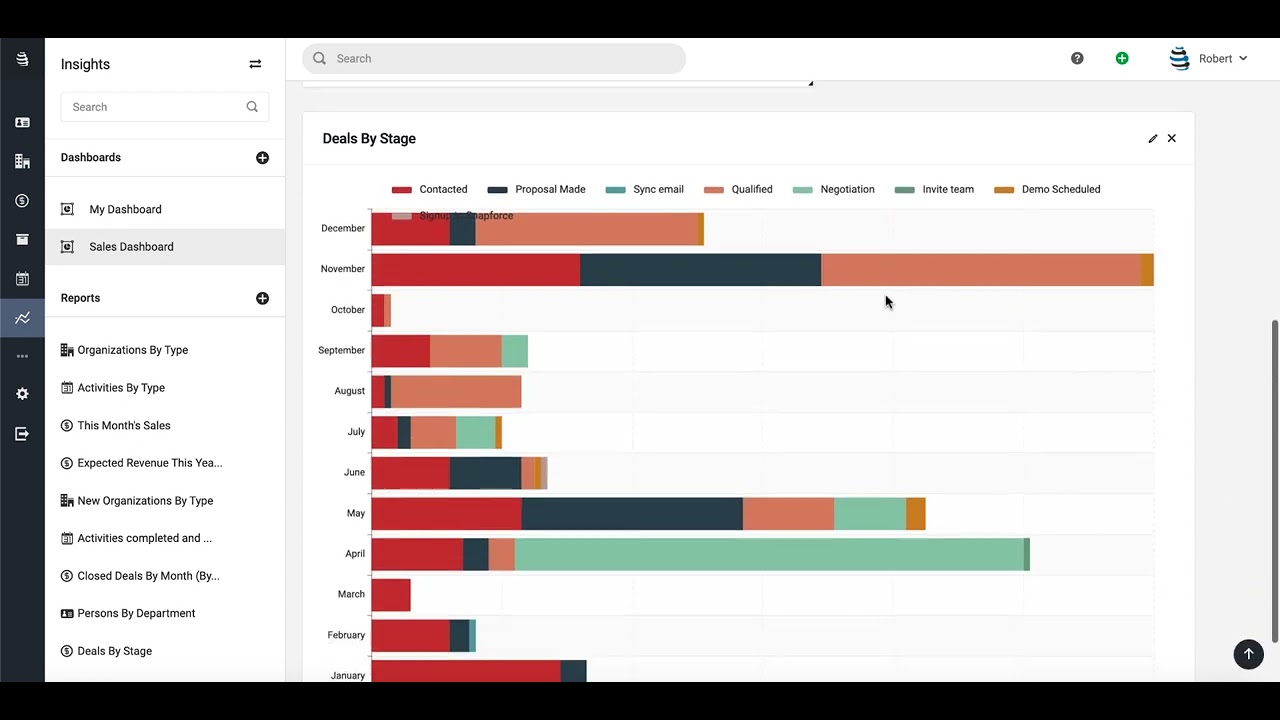Add a new report with the plus icon

262,298
